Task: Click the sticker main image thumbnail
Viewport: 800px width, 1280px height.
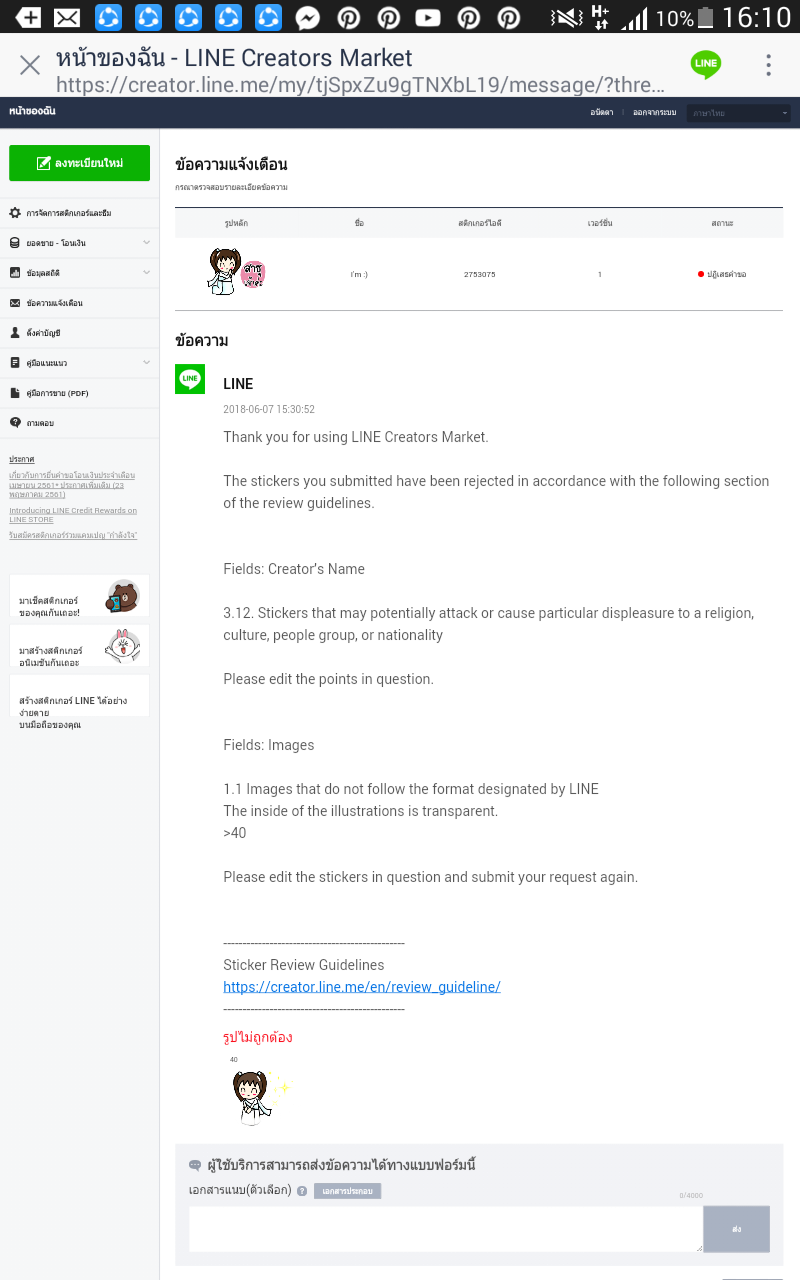Action: click(x=237, y=272)
